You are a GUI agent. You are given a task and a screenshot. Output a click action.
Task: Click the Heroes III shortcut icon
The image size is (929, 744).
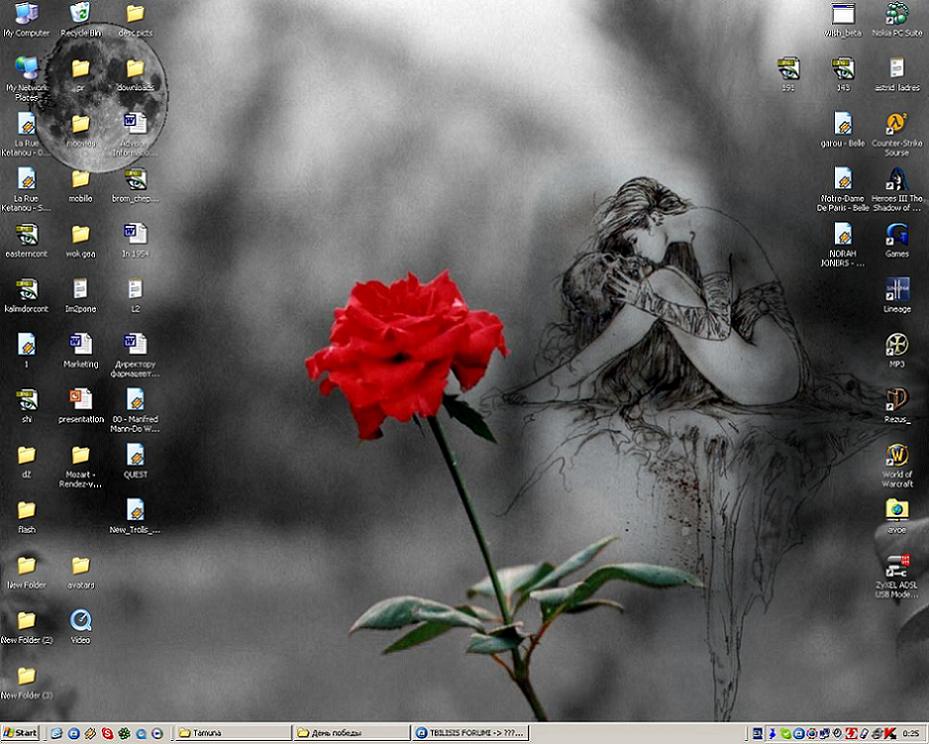896,180
